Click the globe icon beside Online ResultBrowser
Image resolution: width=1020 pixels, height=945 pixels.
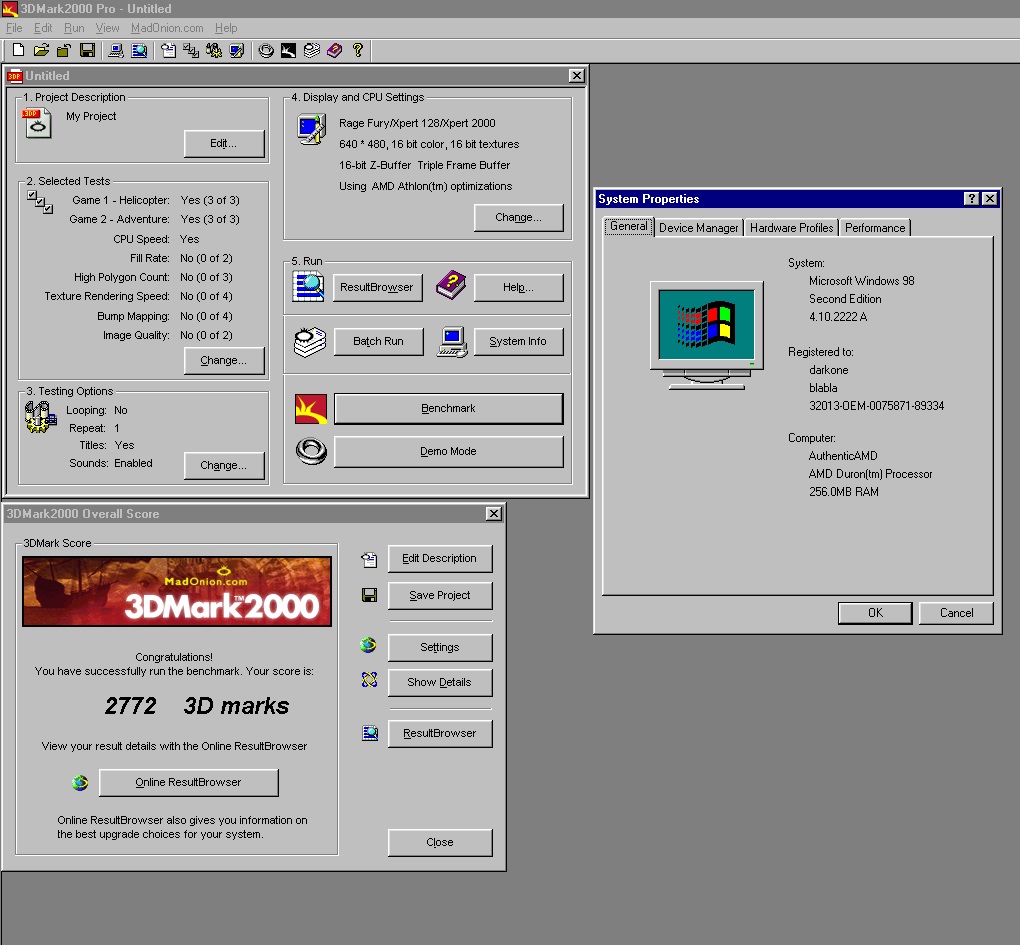coord(80,782)
